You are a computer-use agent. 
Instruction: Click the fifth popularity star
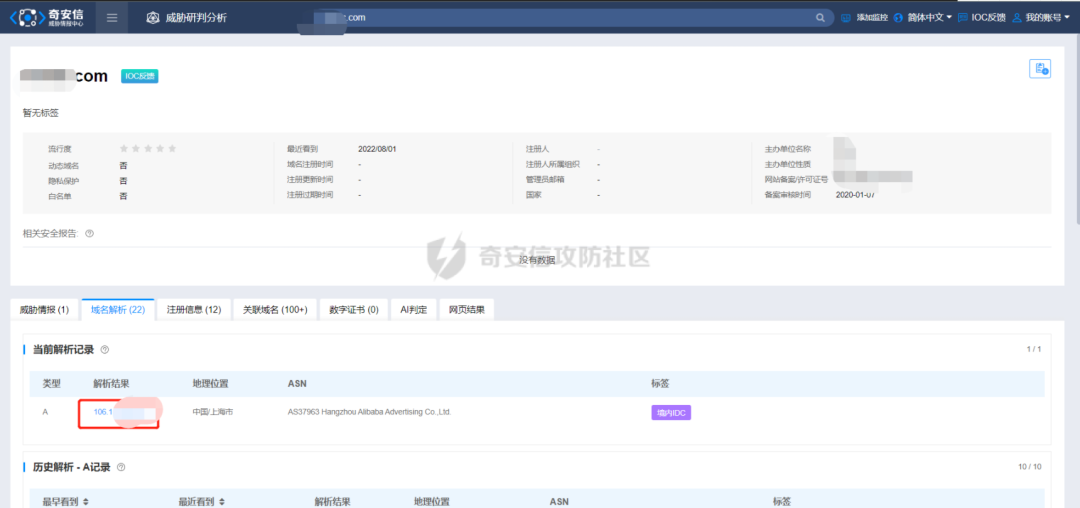pos(172,148)
